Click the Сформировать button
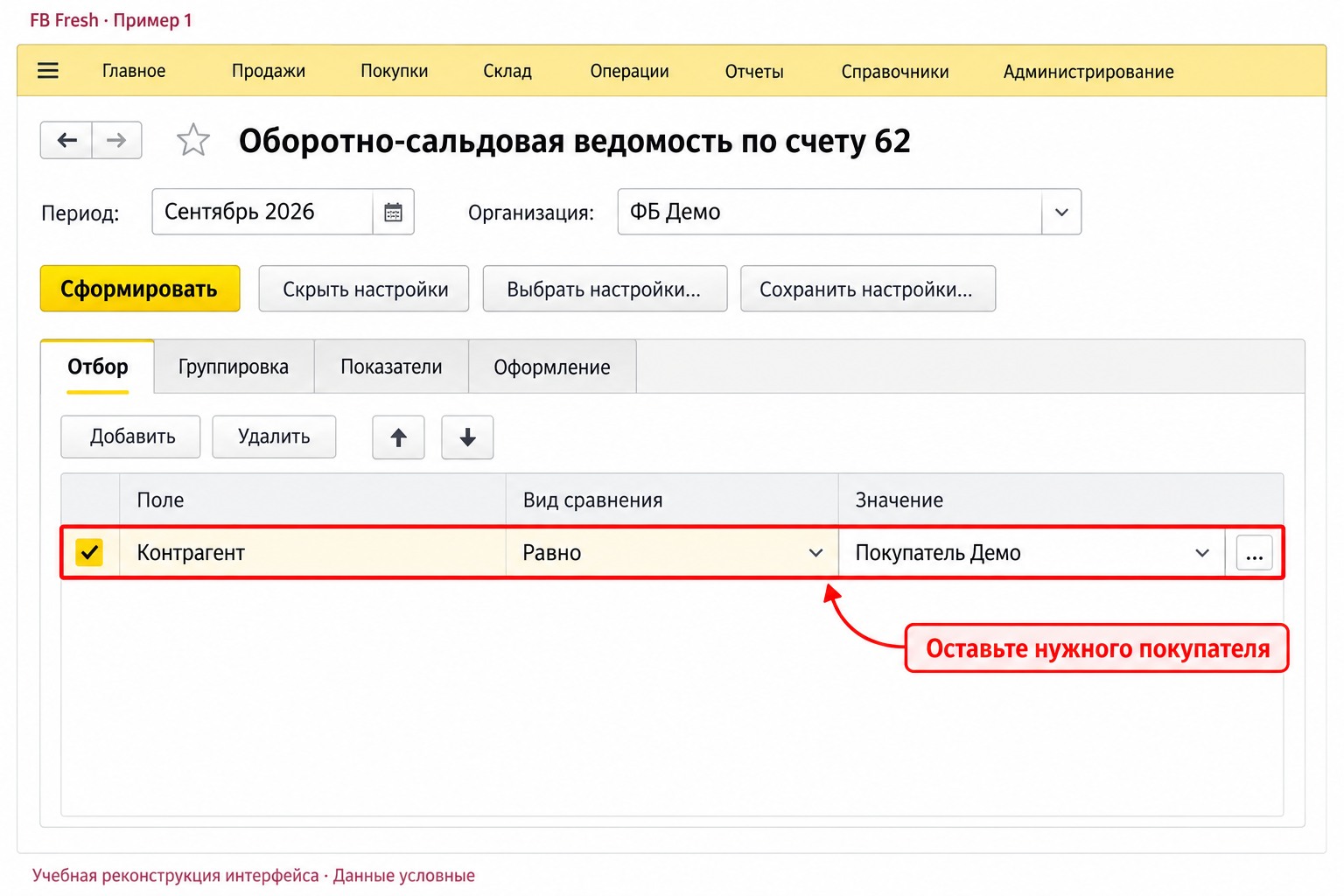The height and width of the screenshot is (896, 1344). pos(140,289)
